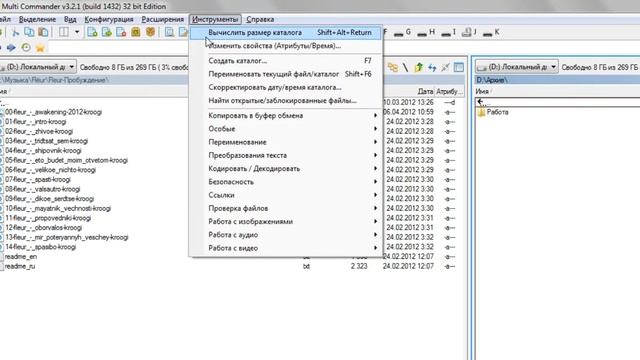
Task: Expand 'Преобразования текста' submenu
Action: pyautogui.click(x=286, y=156)
